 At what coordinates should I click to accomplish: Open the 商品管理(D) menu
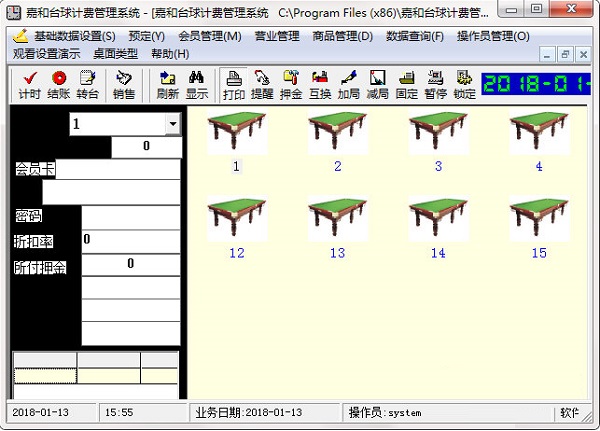(342, 36)
